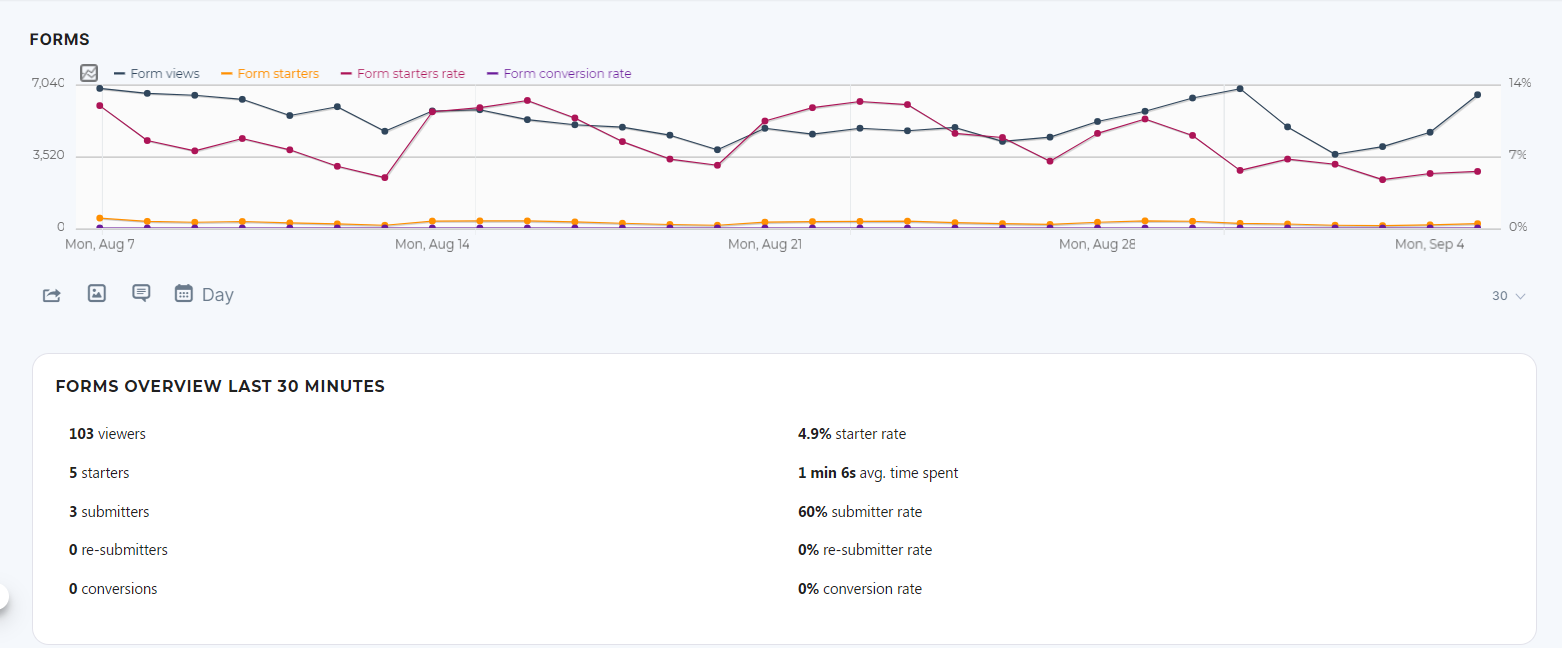Click the partial round button at left edge
1562x648 pixels.
3,597
